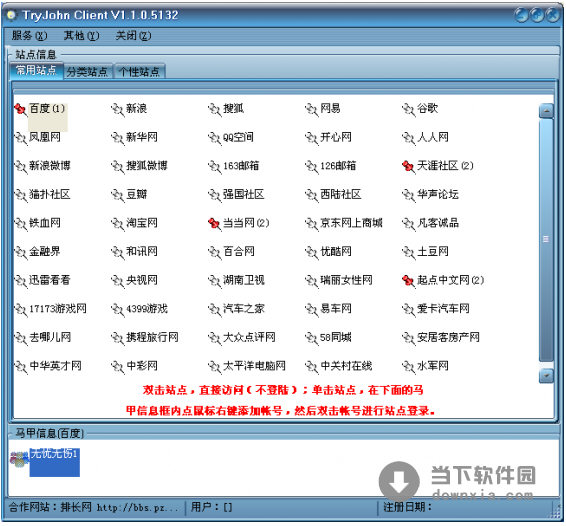The width and height of the screenshot is (566, 526).
Task: Click the vertical scrollbar thumb of site list
Action: (546, 240)
